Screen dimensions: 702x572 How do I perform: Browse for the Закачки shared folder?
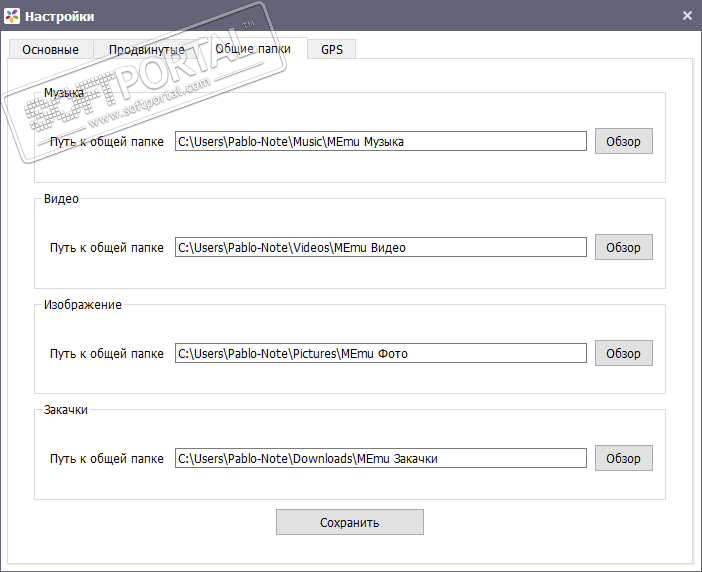pyautogui.click(x=623, y=458)
